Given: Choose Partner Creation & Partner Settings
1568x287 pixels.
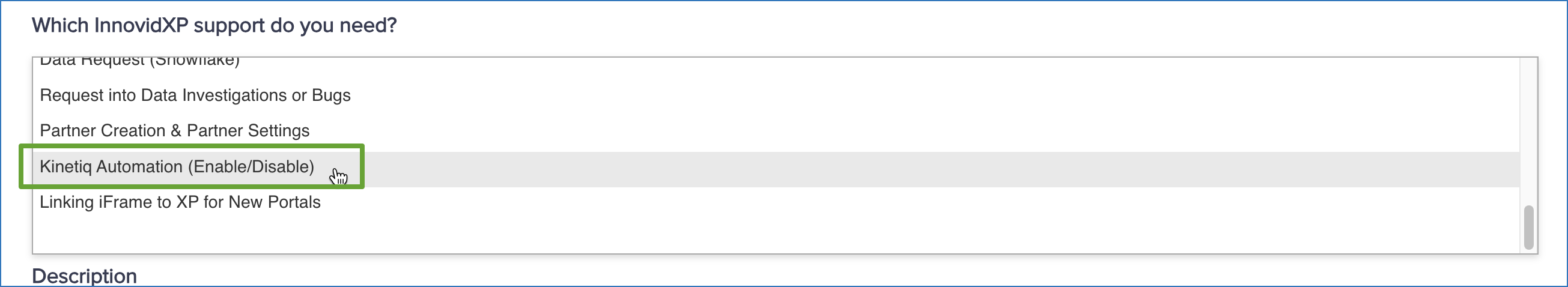Looking at the screenshot, I should pos(174,131).
